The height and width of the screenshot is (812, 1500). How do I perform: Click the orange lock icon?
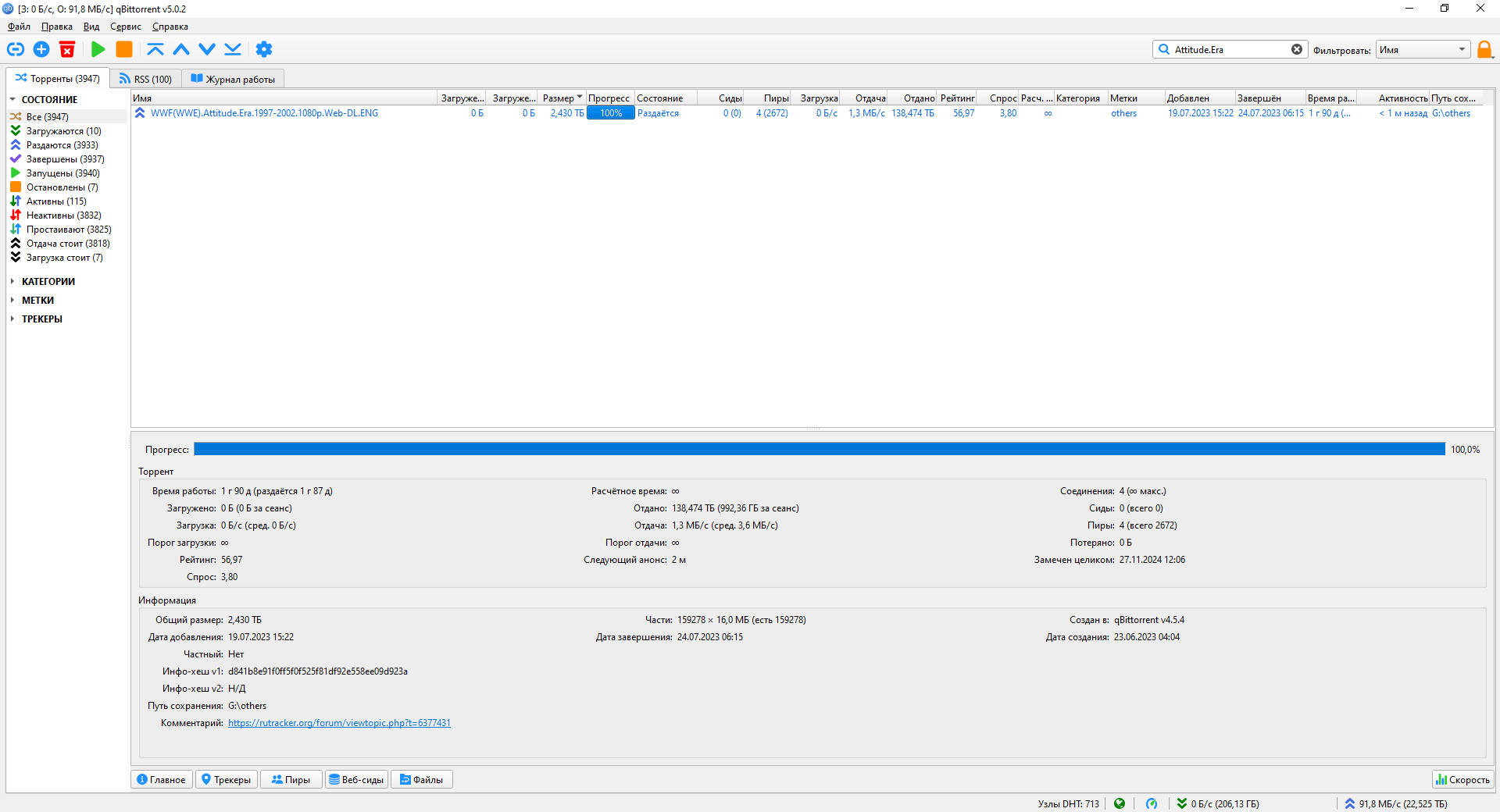[1484, 49]
